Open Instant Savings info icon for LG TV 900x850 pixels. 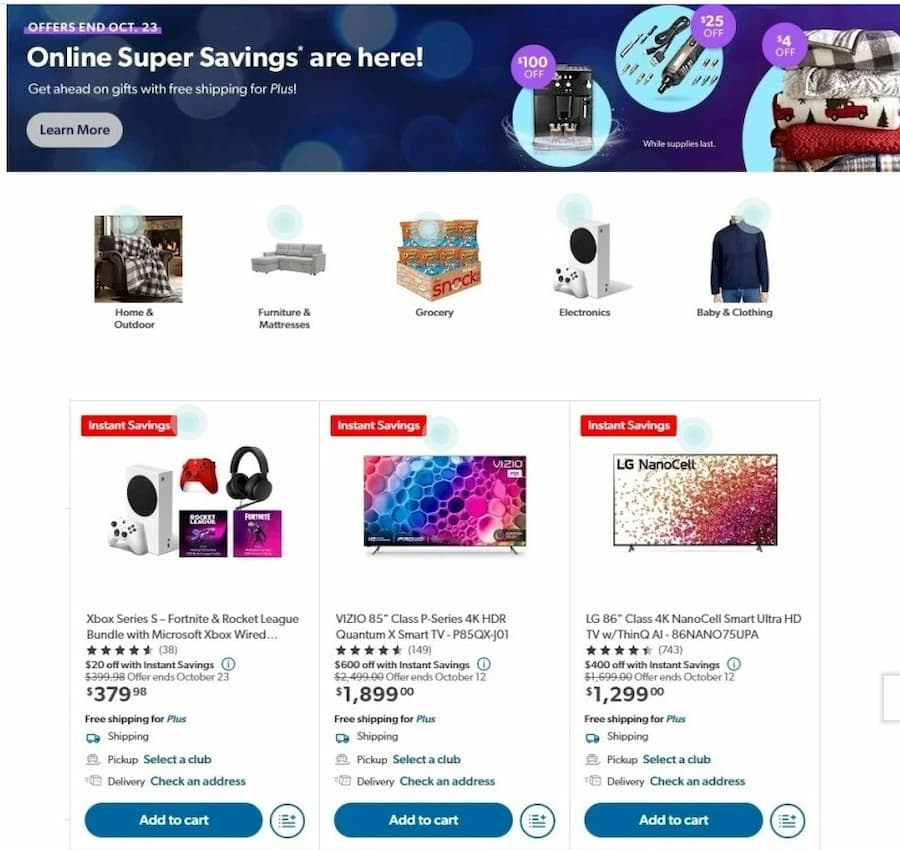pos(734,664)
